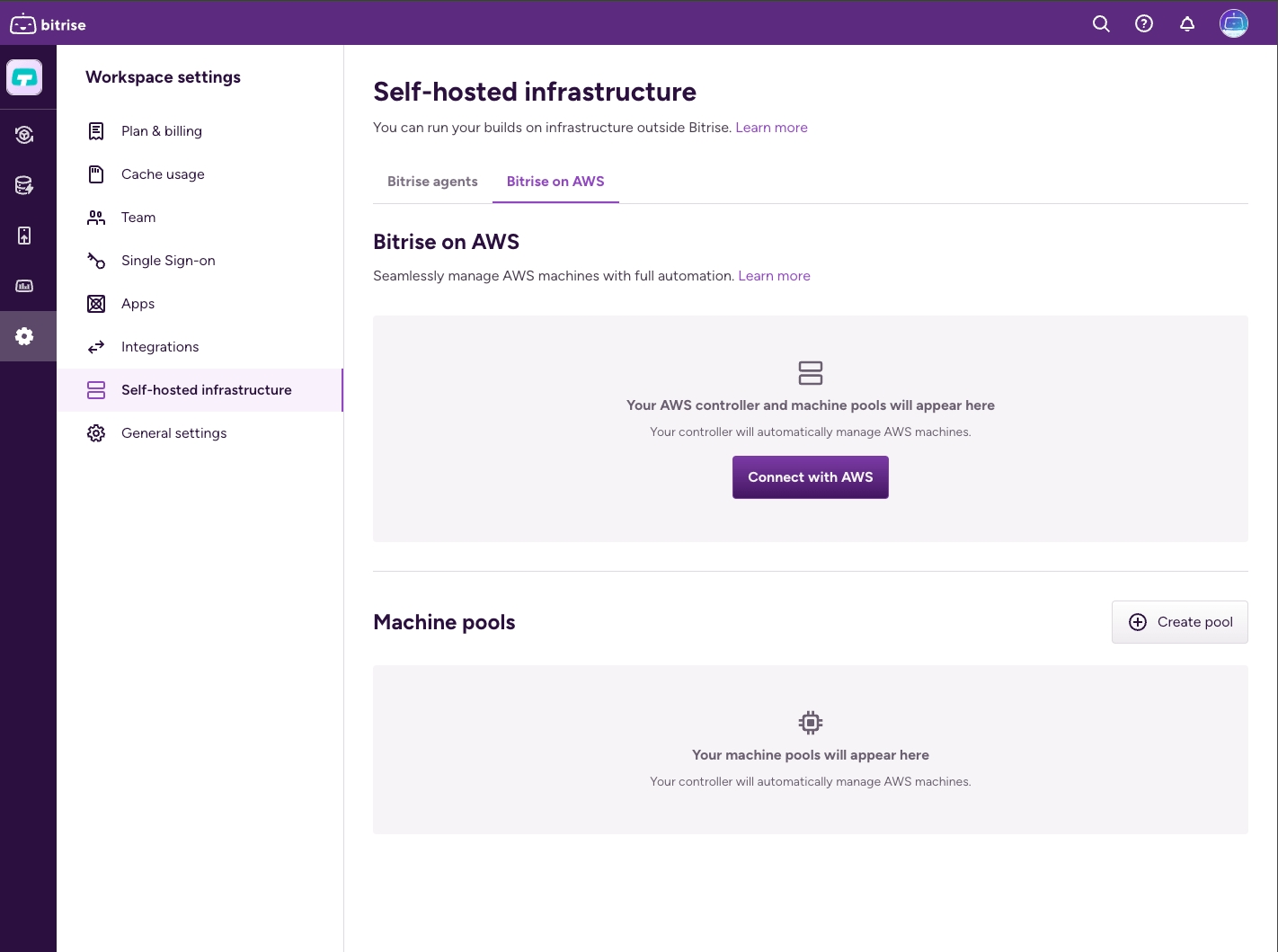Screen dimensions: 1278x952
Task: Follow Learn more link under Bitrise on AWS
Action: click(x=774, y=276)
